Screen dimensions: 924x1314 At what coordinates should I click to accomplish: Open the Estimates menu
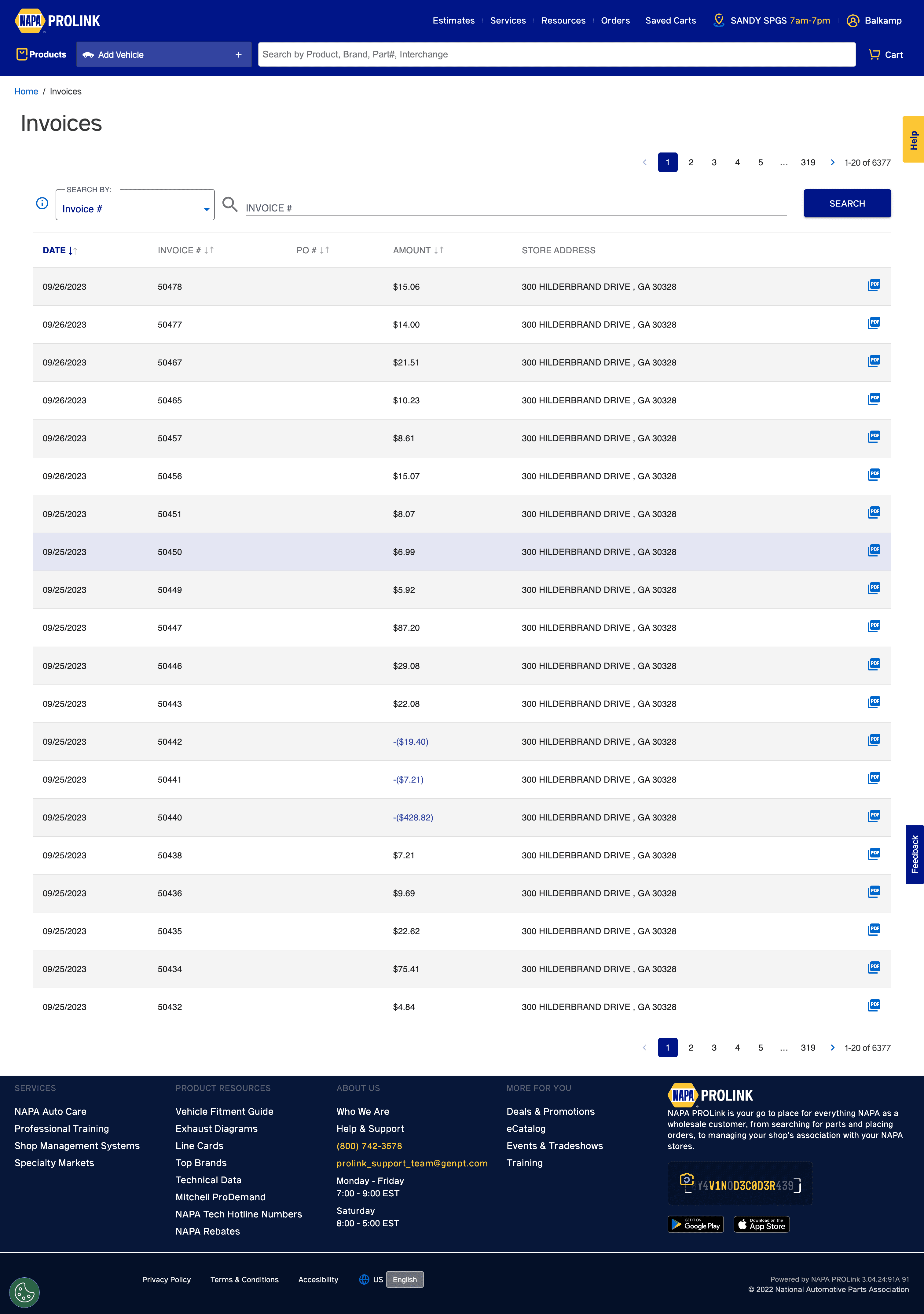454,20
